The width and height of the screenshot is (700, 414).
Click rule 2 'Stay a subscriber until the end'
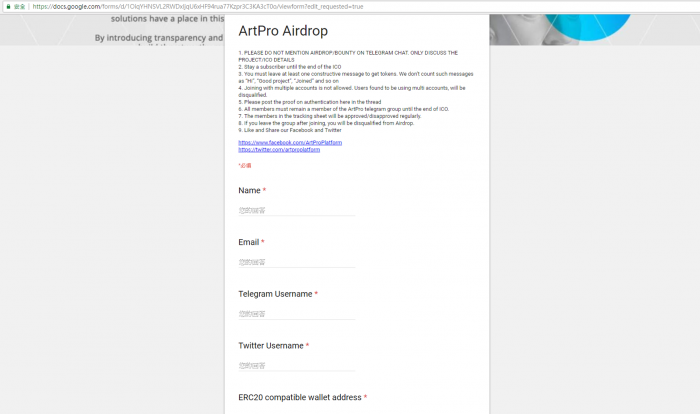(x=290, y=67)
